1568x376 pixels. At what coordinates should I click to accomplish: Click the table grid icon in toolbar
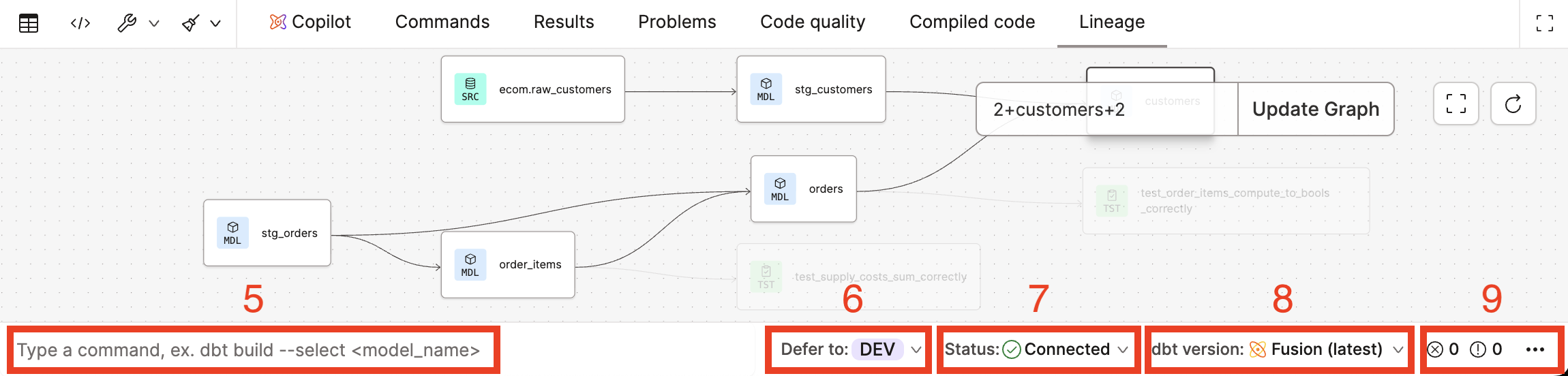(29, 24)
